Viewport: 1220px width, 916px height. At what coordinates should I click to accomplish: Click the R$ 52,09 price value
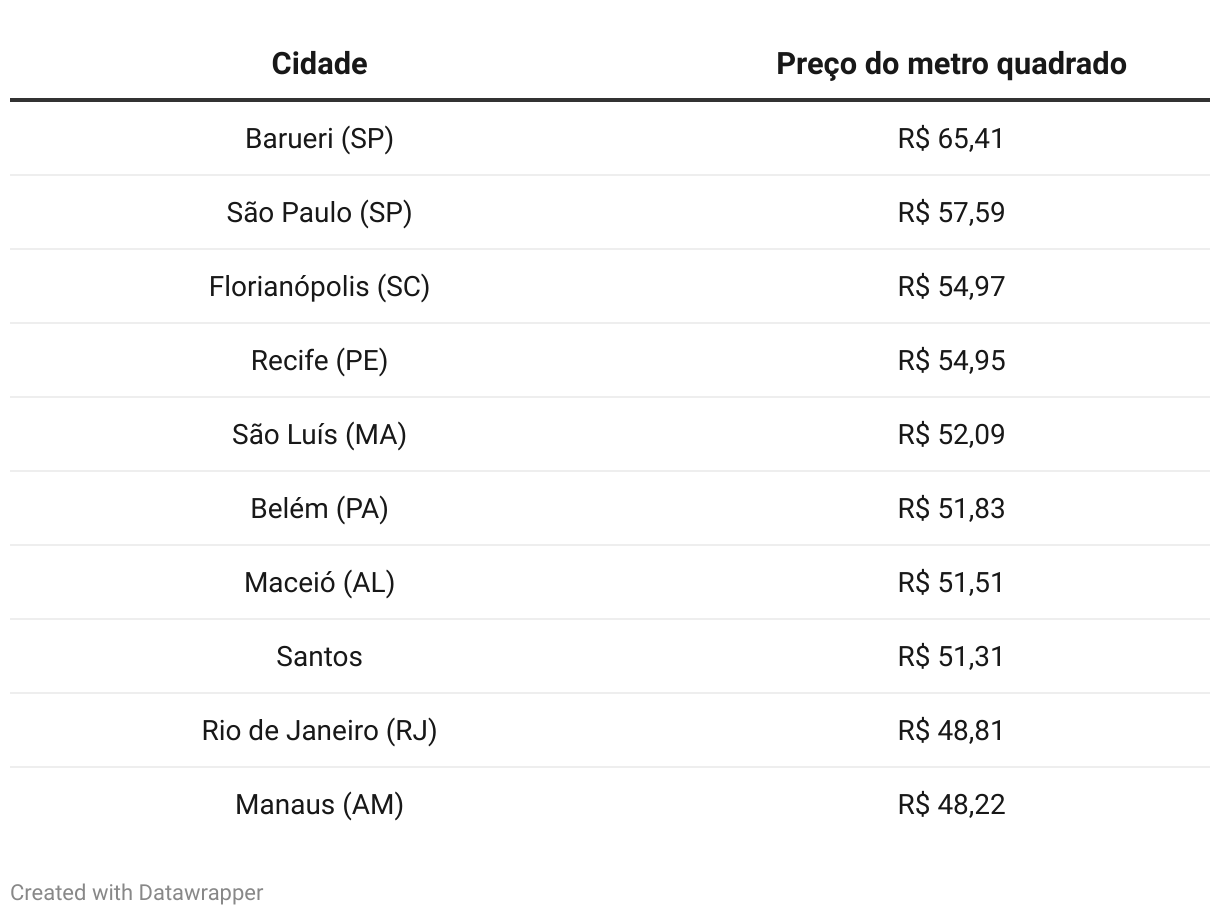point(951,434)
